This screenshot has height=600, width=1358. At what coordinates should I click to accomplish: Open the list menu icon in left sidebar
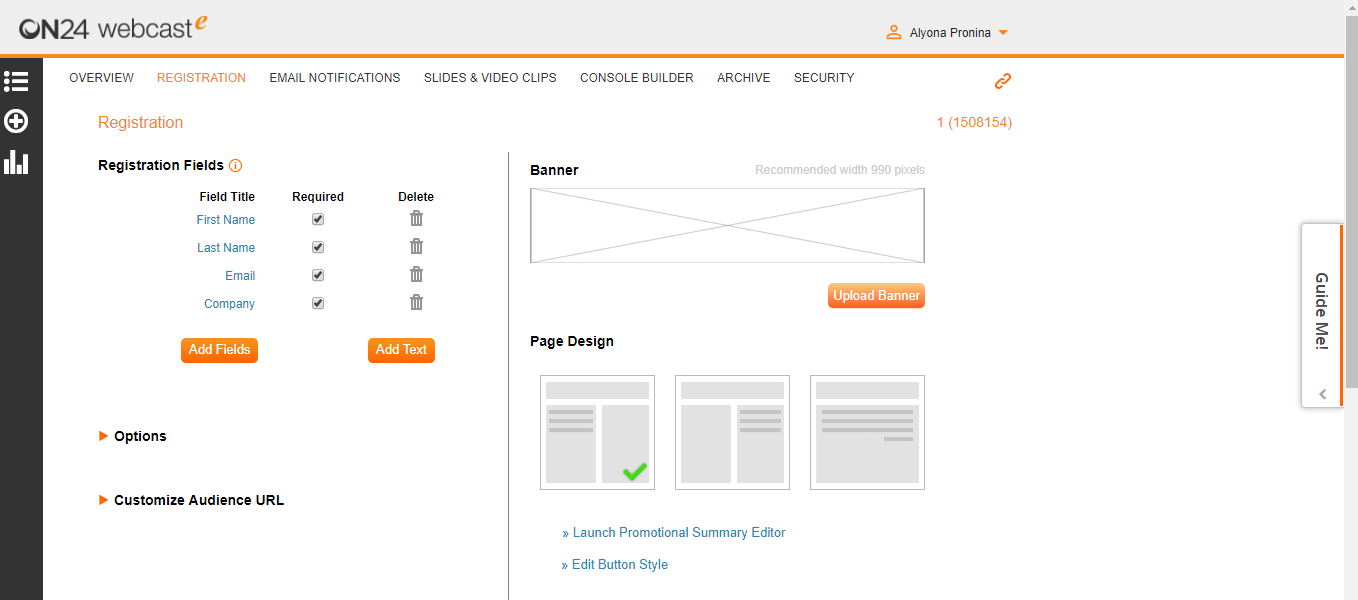click(16, 82)
